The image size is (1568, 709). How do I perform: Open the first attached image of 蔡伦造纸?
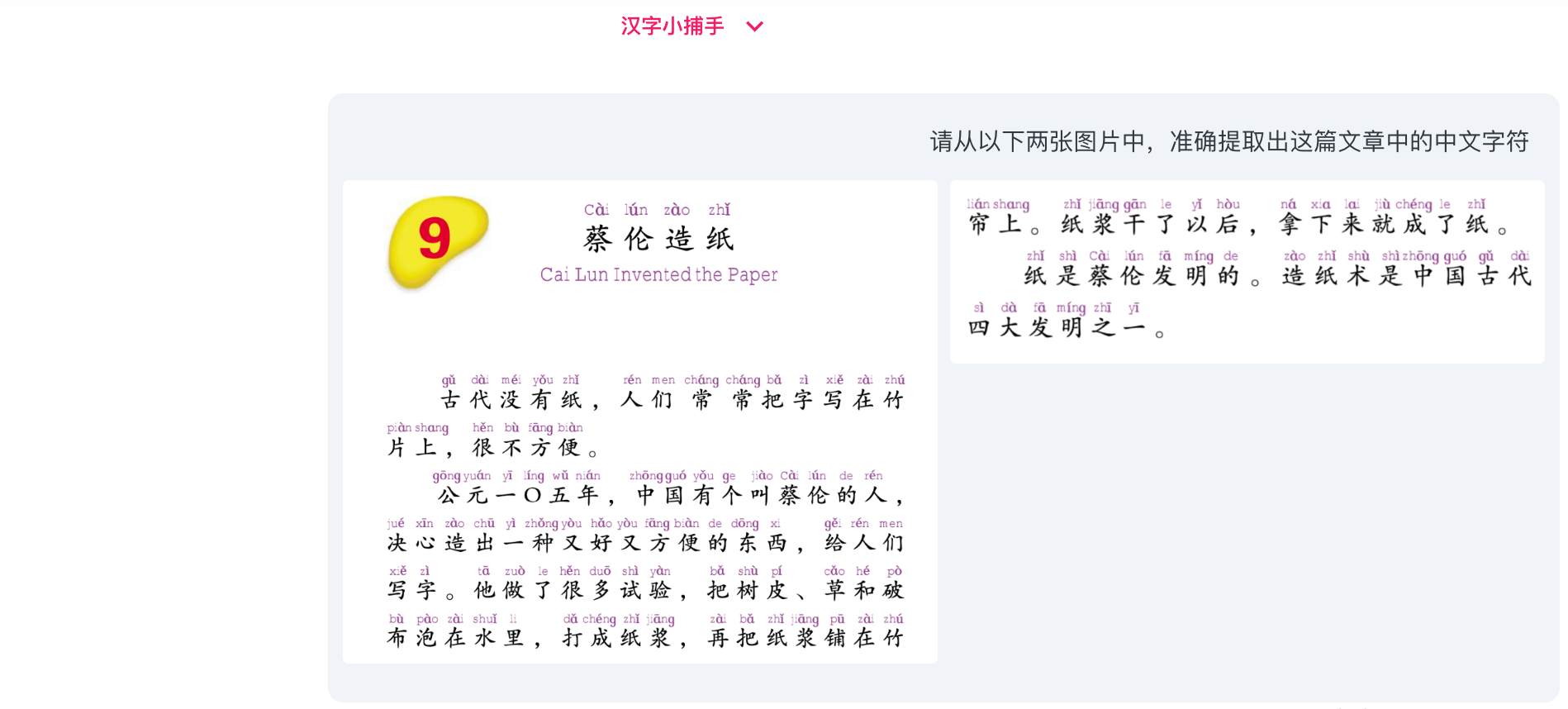click(640, 421)
